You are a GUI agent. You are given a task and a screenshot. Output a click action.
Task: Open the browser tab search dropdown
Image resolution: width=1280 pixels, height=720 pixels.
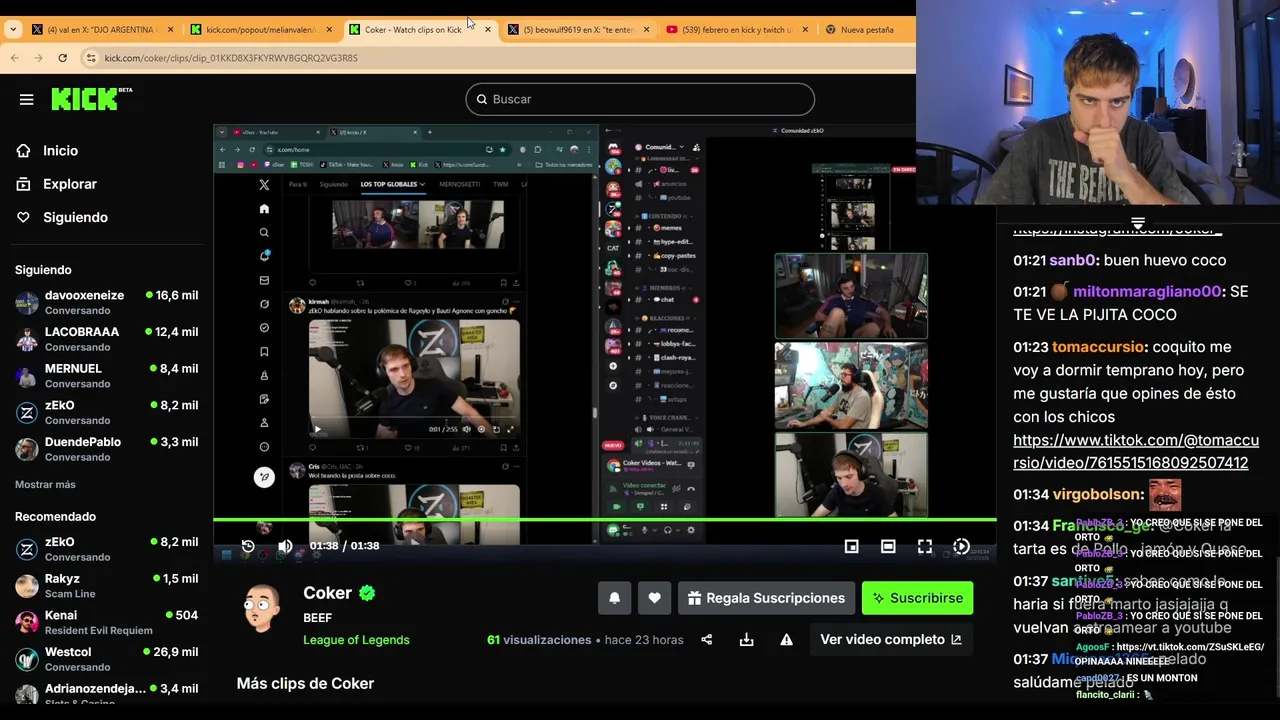click(13, 30)
